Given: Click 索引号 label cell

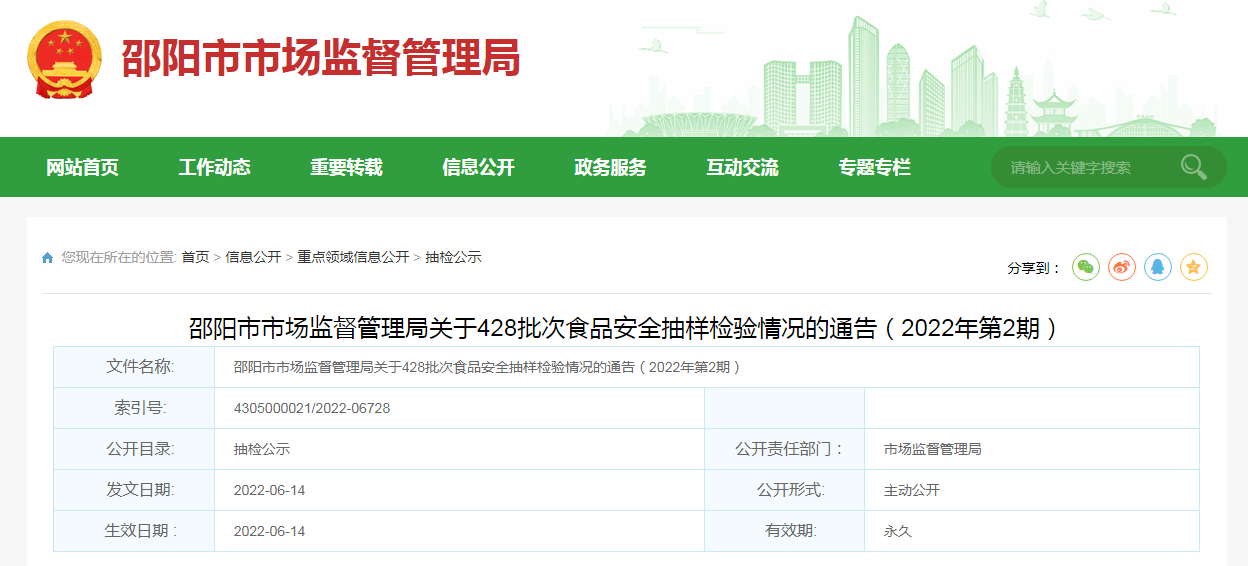Looking at the screenshot, I should pyautogui.click(x=134, y=408).
